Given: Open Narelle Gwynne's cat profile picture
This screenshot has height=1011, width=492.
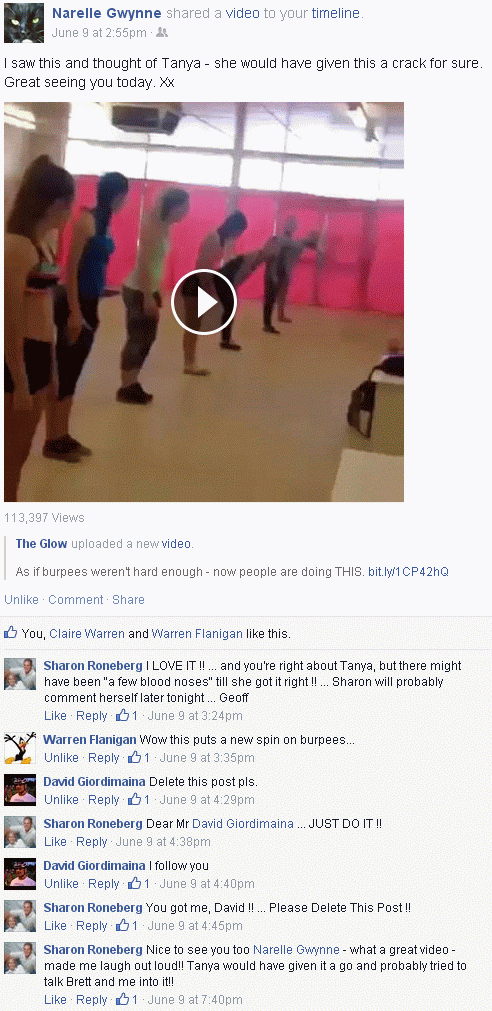Looking at the screenshot, I should [x=24, y=23].
